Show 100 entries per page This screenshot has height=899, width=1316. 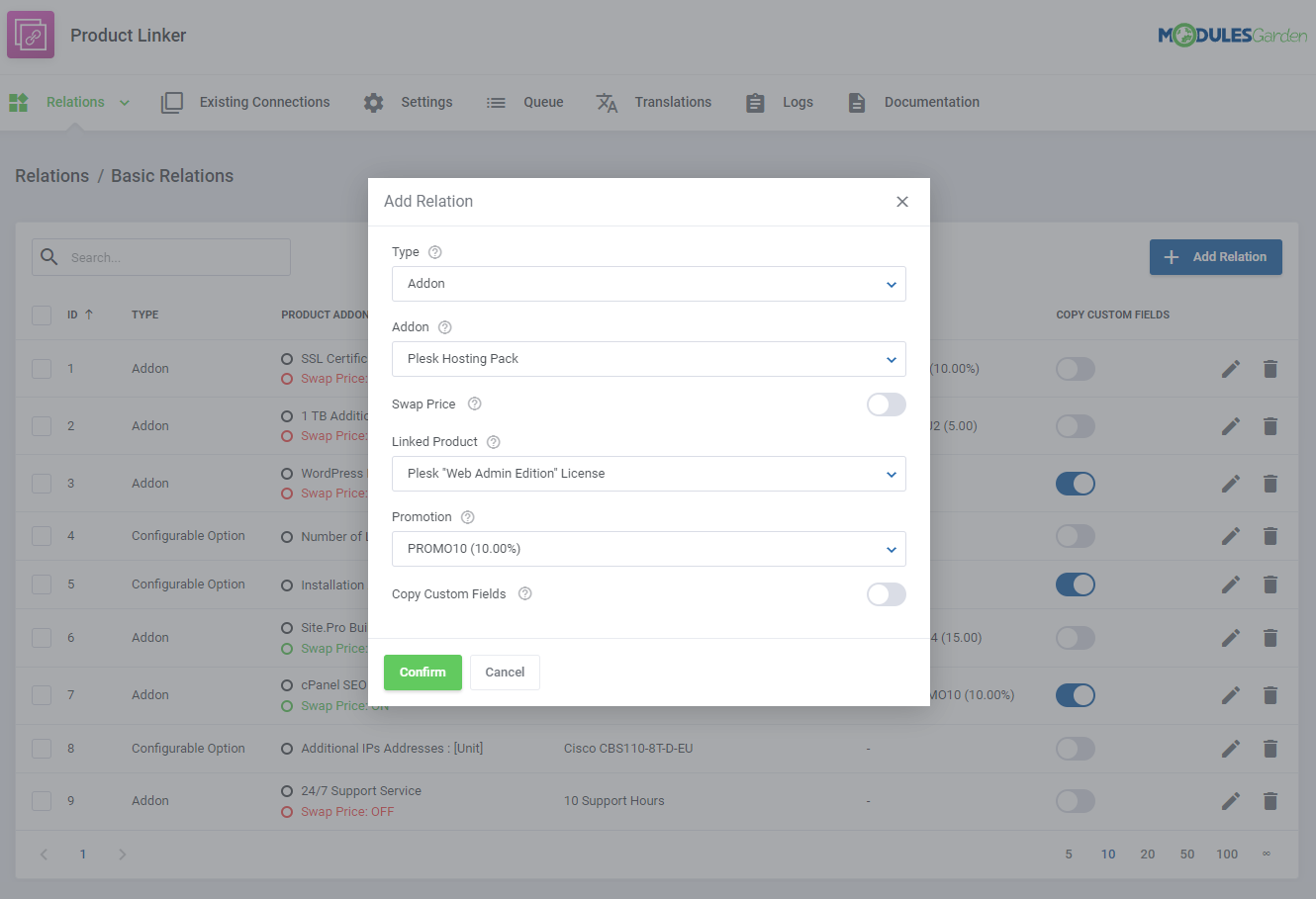tap(1227, 854)
